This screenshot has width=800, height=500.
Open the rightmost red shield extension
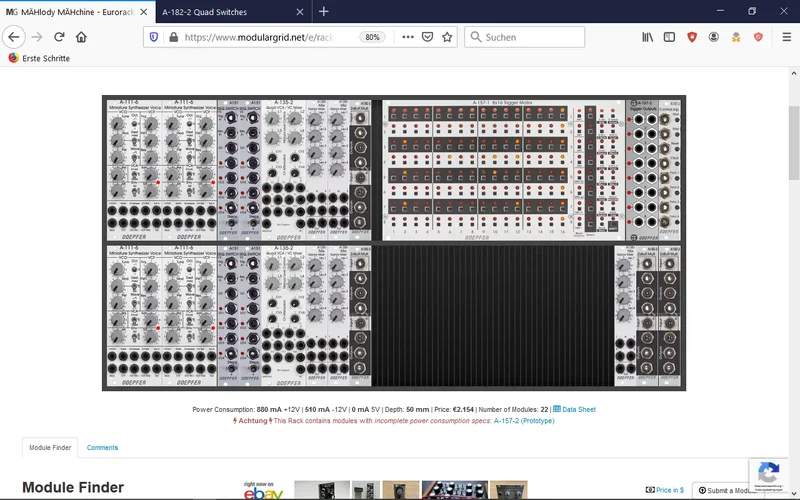click(758, 37)
